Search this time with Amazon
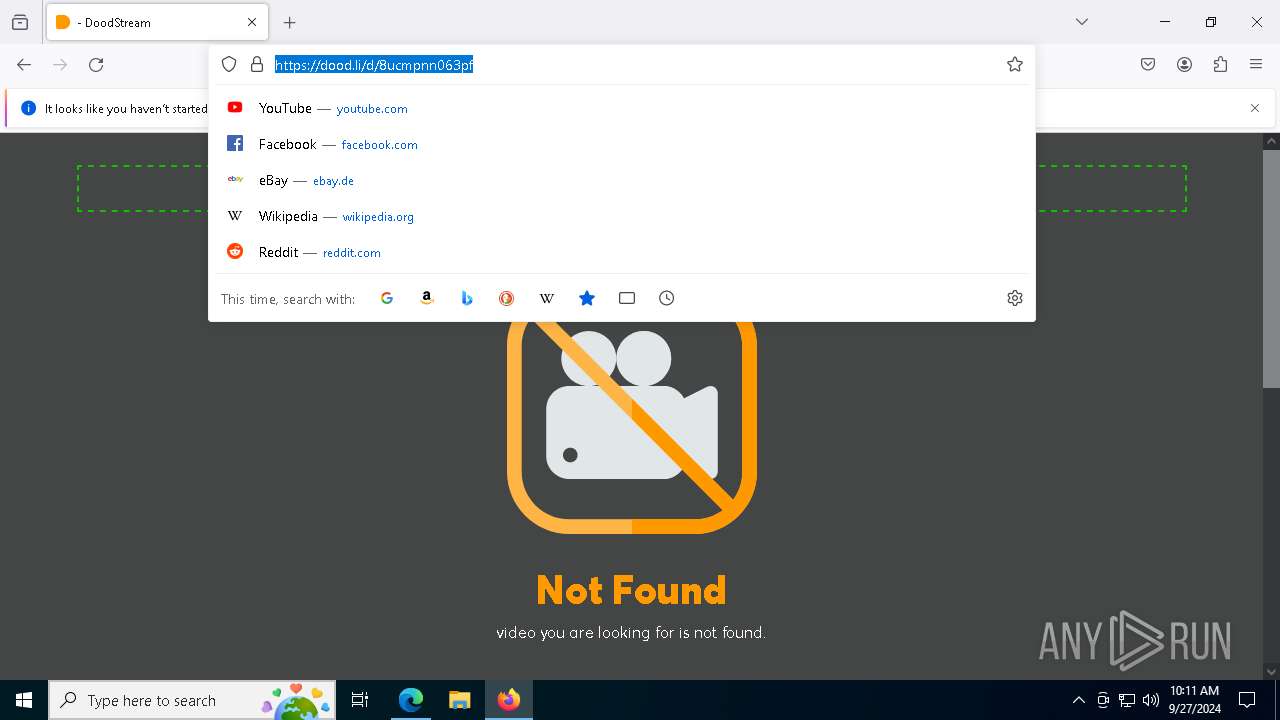The width and height of the screenshot is (1280, 720). [x=427, y=298]
